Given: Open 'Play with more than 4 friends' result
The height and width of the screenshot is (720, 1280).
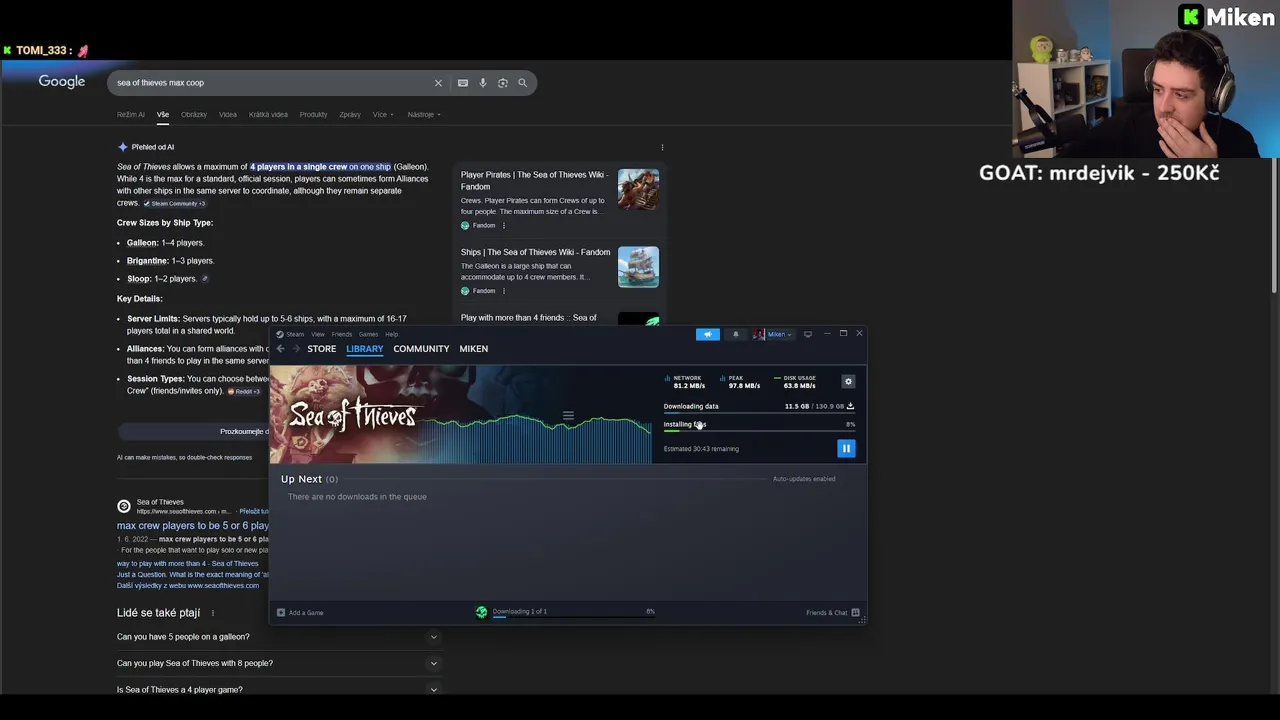Looking at the screenshot, I should pos(528,318).
